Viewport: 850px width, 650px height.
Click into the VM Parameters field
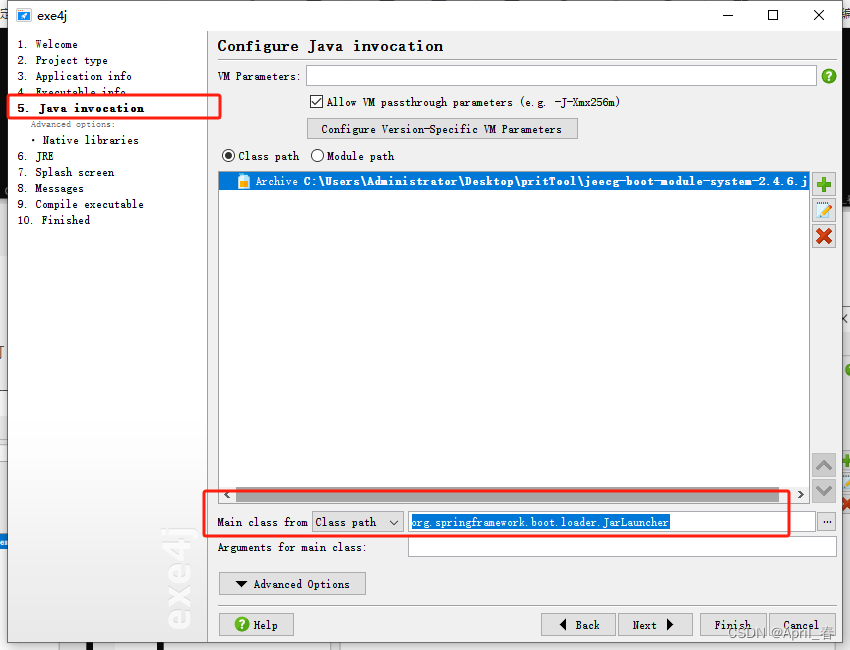coord(561,75)
